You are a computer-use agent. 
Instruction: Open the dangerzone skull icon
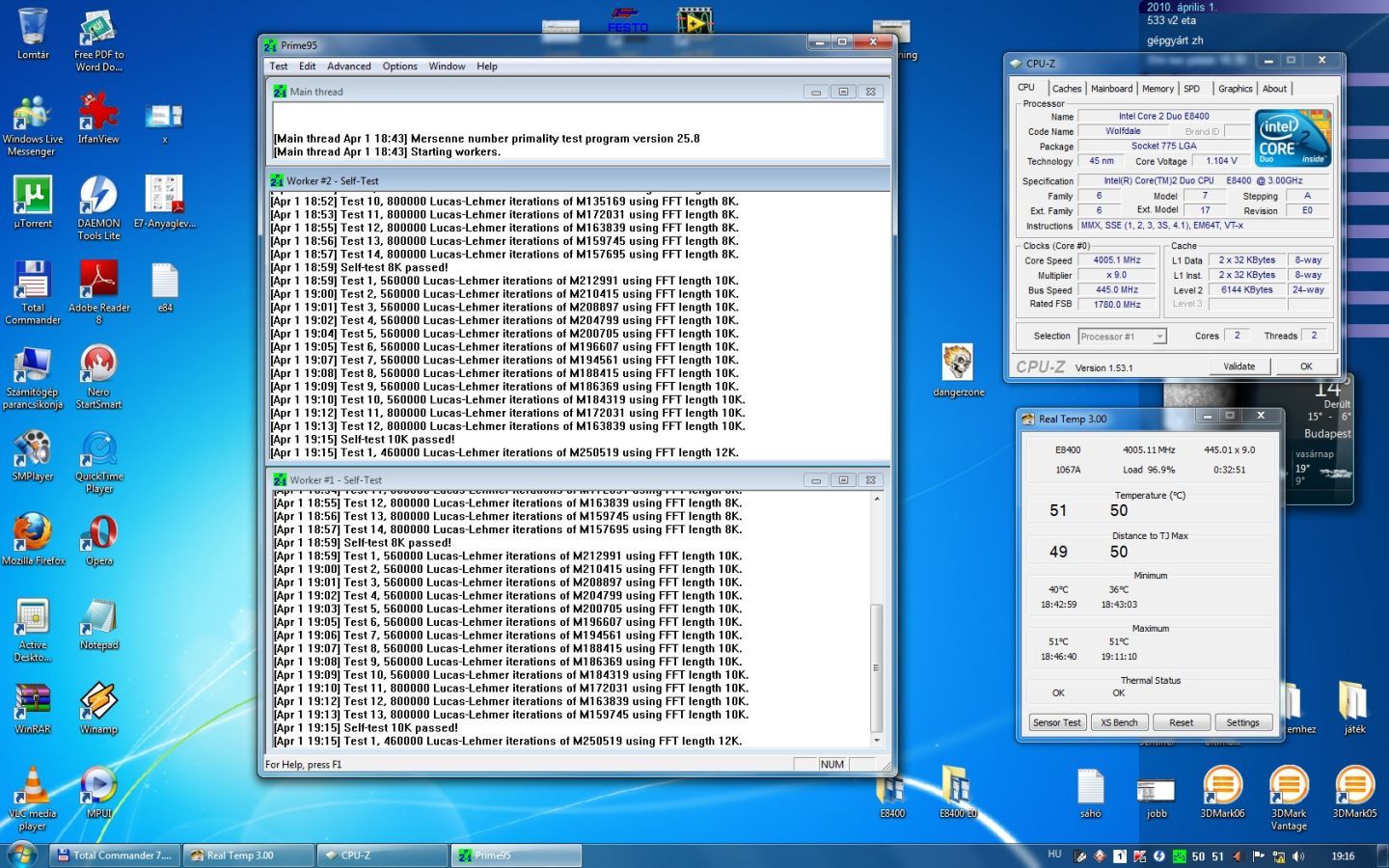(958, 370)
